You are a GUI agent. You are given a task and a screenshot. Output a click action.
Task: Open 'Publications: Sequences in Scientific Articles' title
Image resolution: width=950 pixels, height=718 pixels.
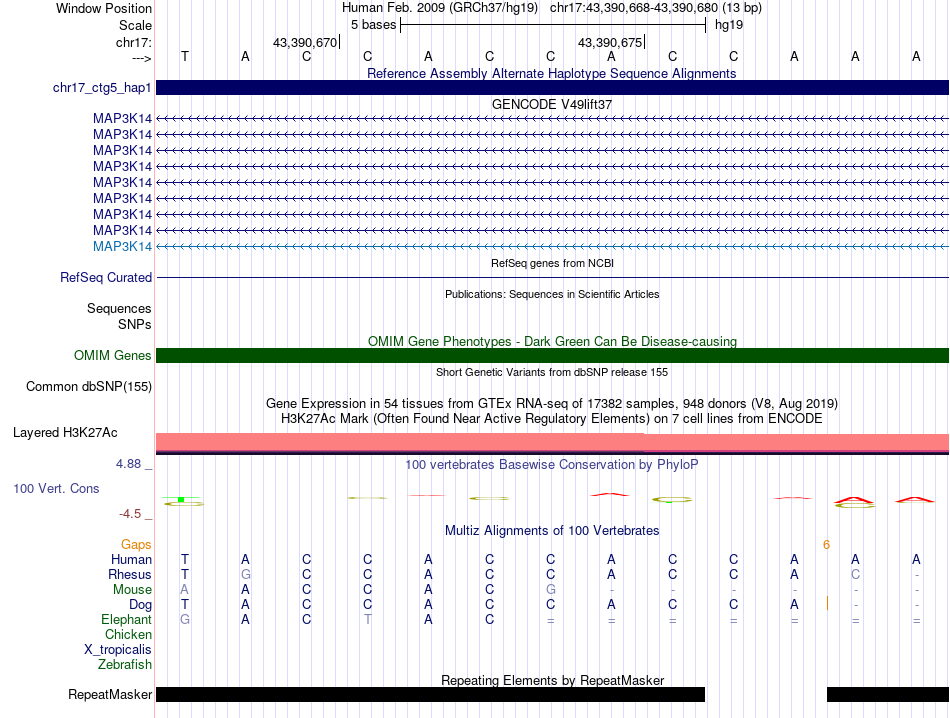point(552,294)
